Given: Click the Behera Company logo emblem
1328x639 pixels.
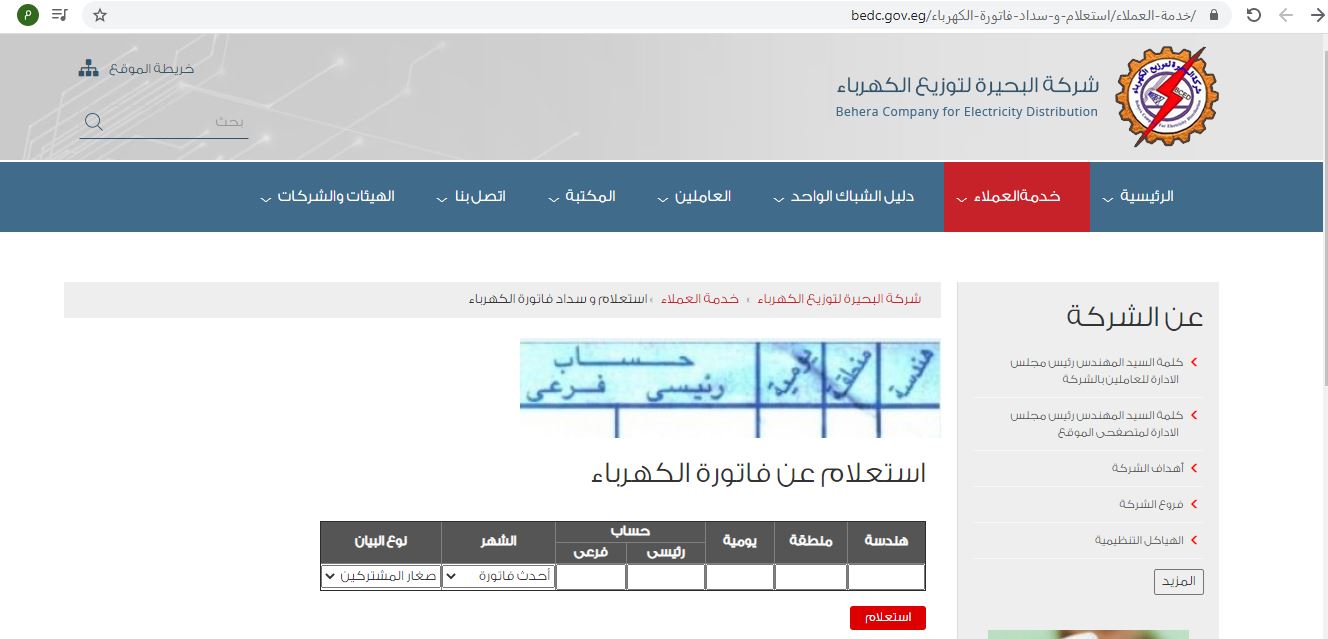Looking at the screenshot, I should coord(1160,97).
